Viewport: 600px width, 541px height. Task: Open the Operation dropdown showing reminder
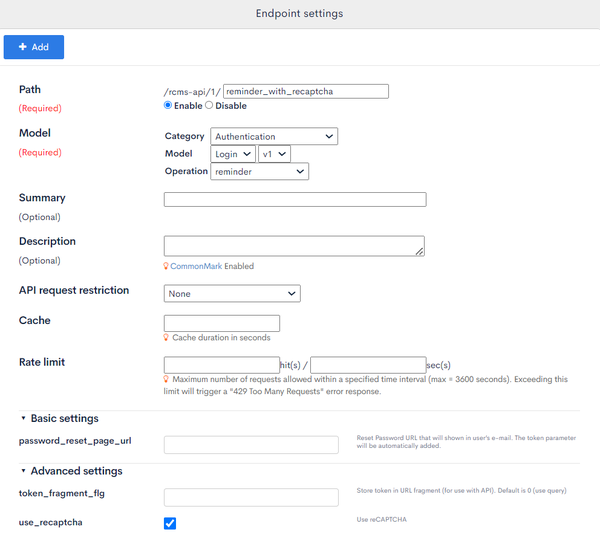coord(259,171)
